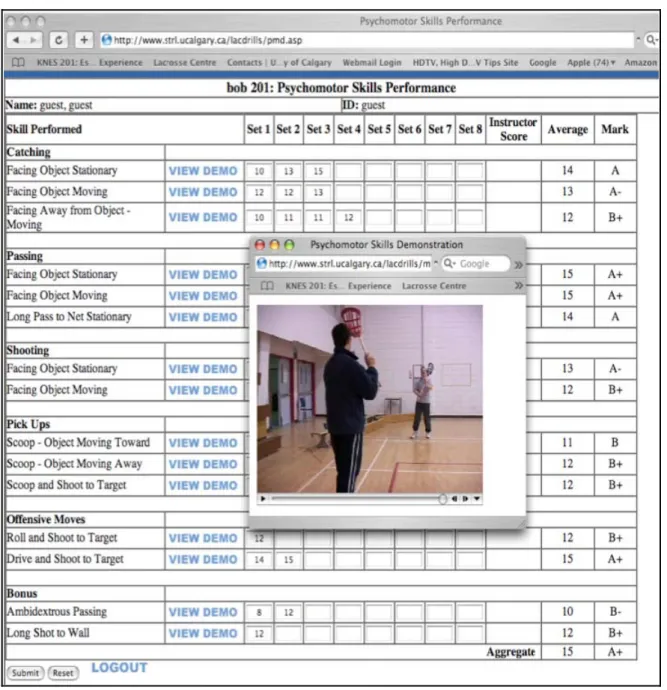View demo for Facing Away from Object Moving
This screenshot has width=667, height=690.
coord(203,217)
